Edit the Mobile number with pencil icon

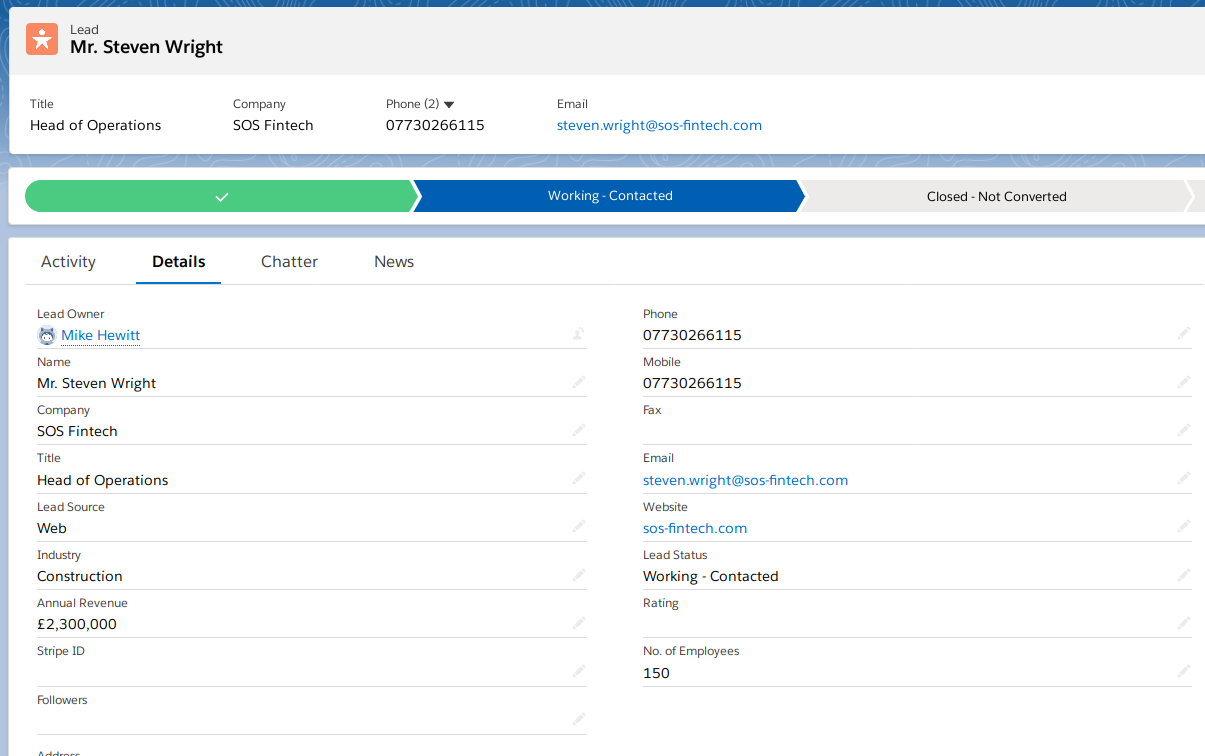(x=1184, y=382)
